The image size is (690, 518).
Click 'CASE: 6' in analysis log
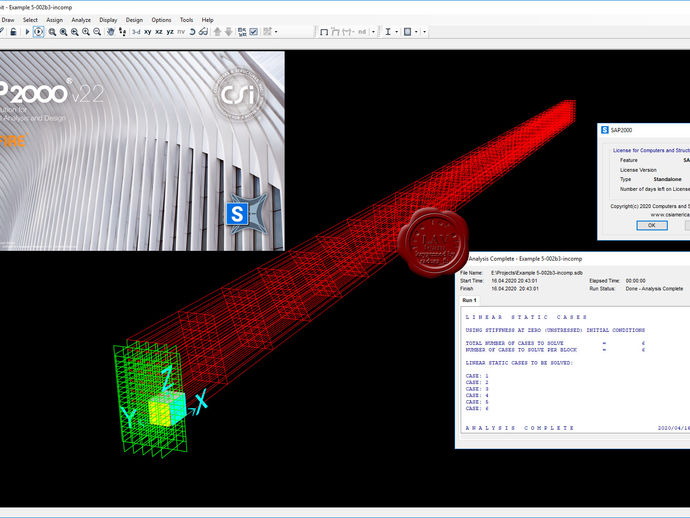pos(477,408)
